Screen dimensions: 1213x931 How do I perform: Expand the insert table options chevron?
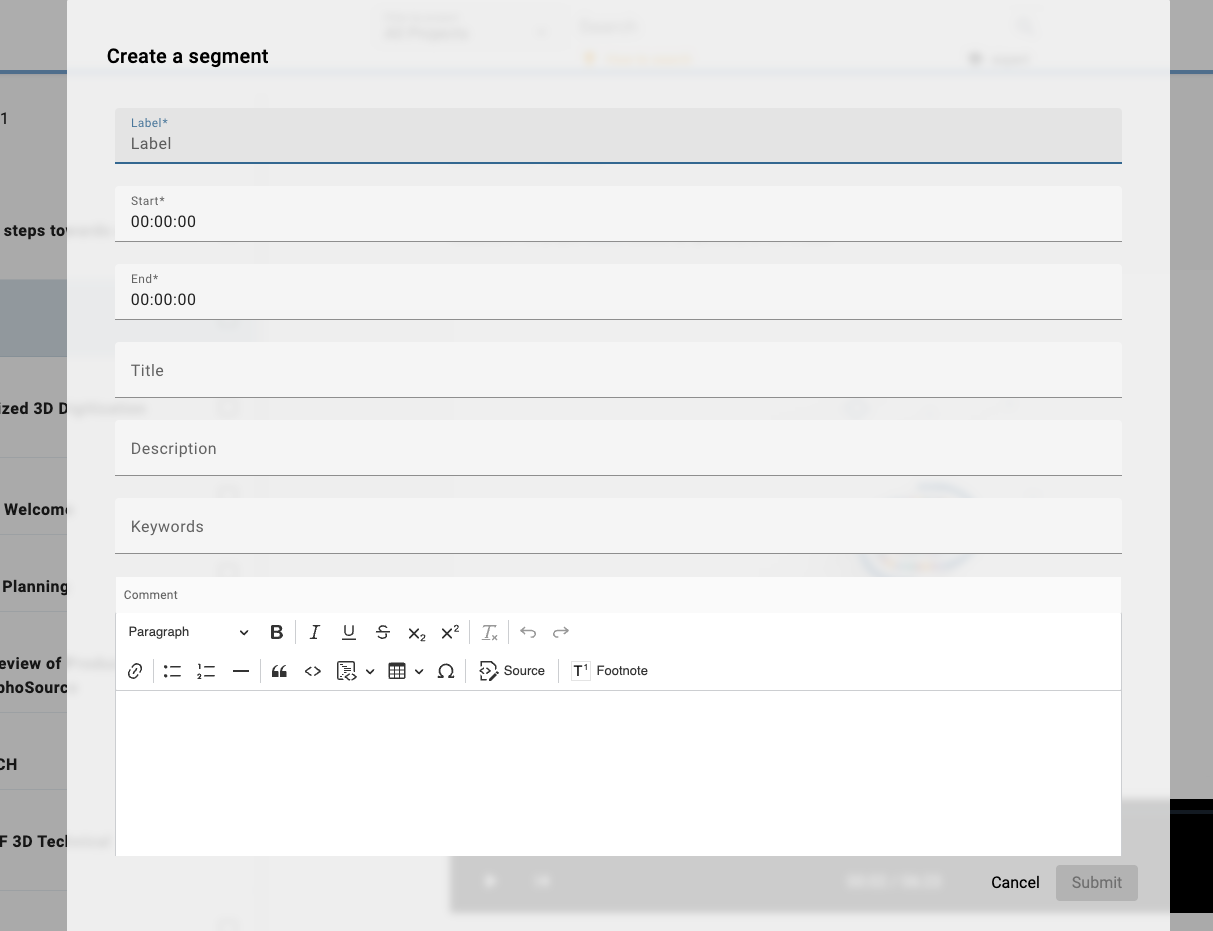419,671
